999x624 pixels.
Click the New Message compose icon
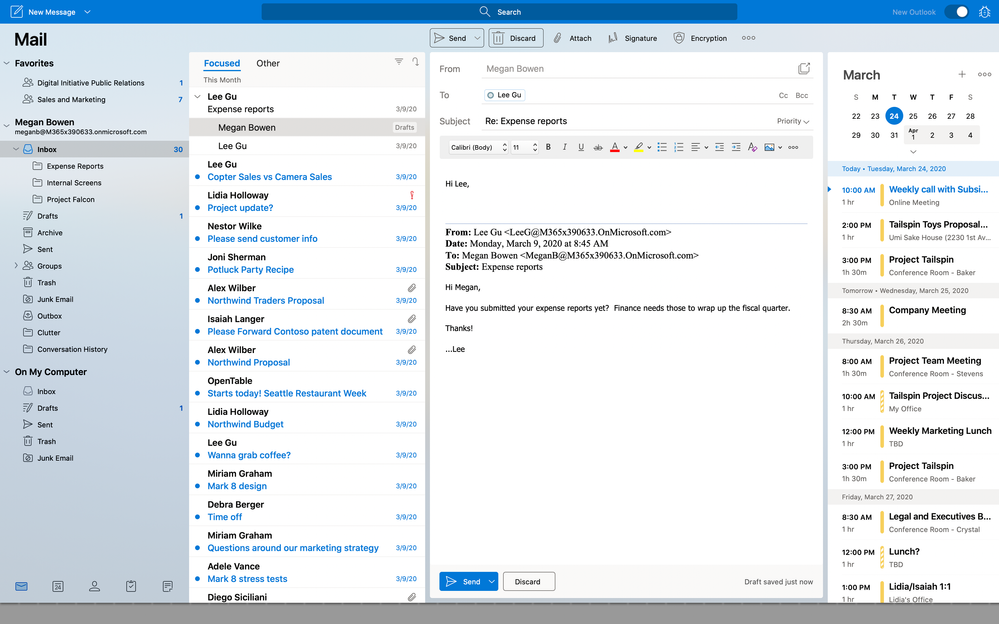click(x=17, y=11)
